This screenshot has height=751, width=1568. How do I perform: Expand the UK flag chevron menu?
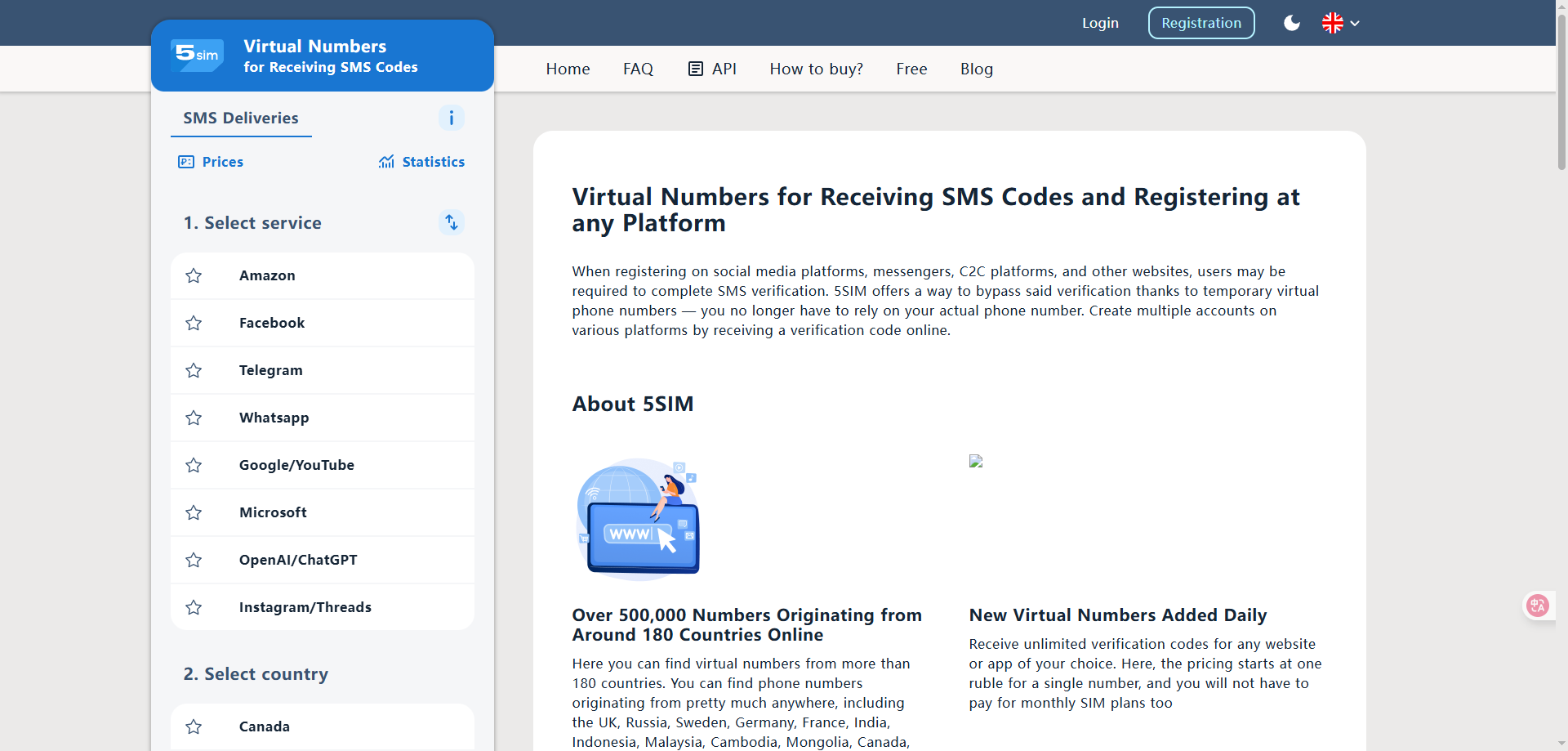click(x=1355, y=23)
